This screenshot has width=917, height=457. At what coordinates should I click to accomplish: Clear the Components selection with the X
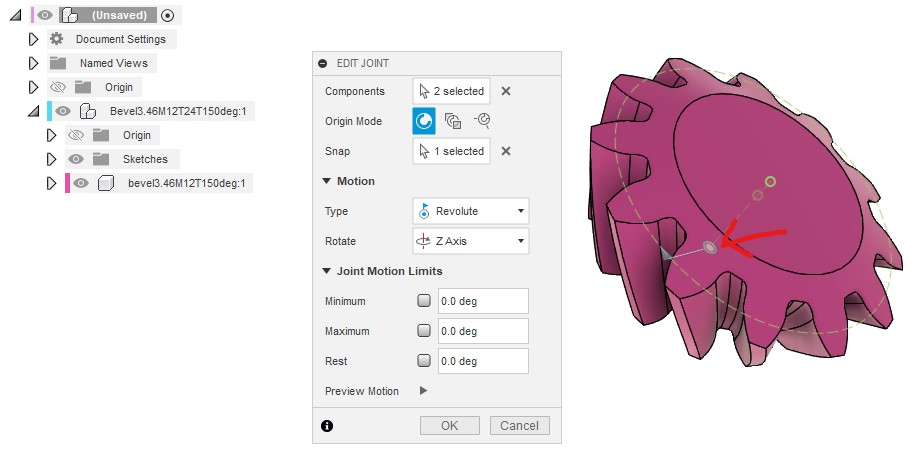(506, 91)
